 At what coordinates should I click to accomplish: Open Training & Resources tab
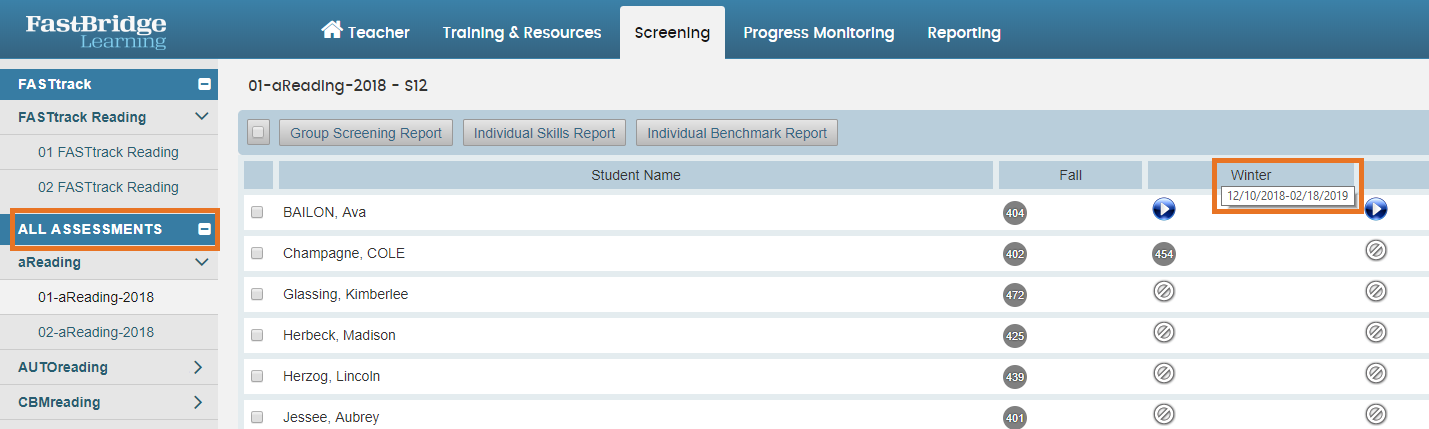click(x=522, y=32)
